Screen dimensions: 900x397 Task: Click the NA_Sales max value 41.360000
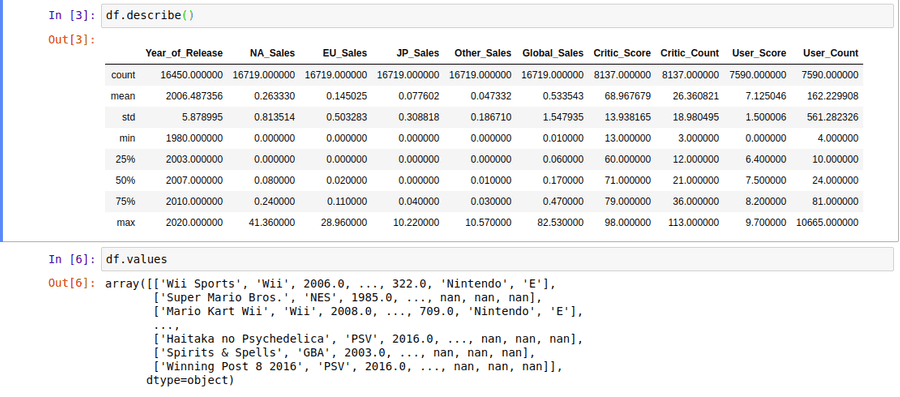point(271,222)
